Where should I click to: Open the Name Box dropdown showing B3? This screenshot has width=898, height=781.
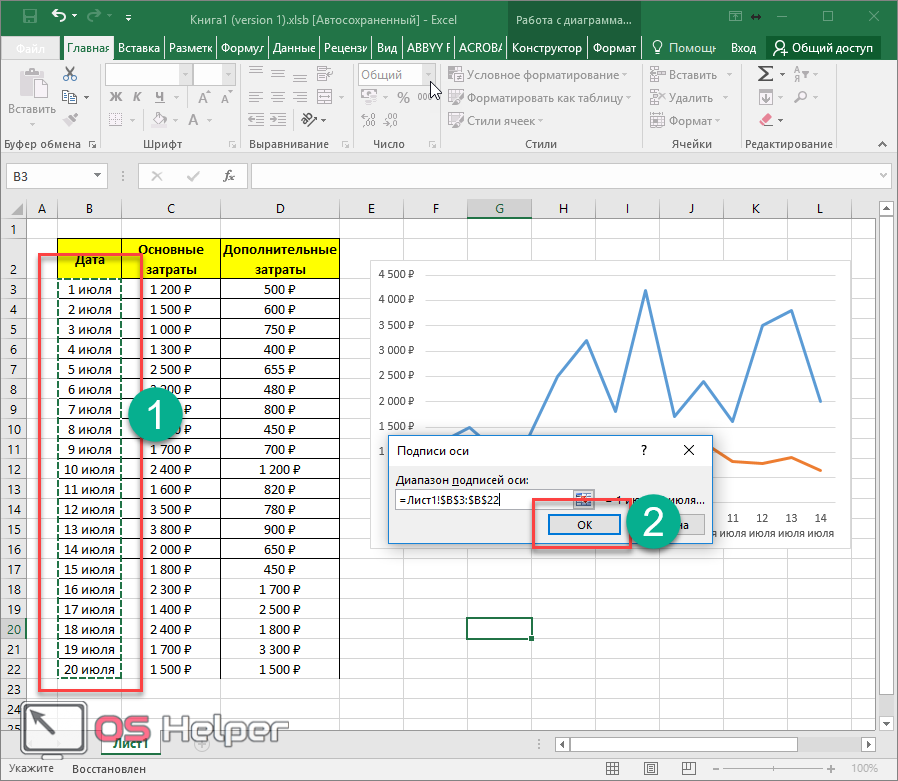click(98, 176)
